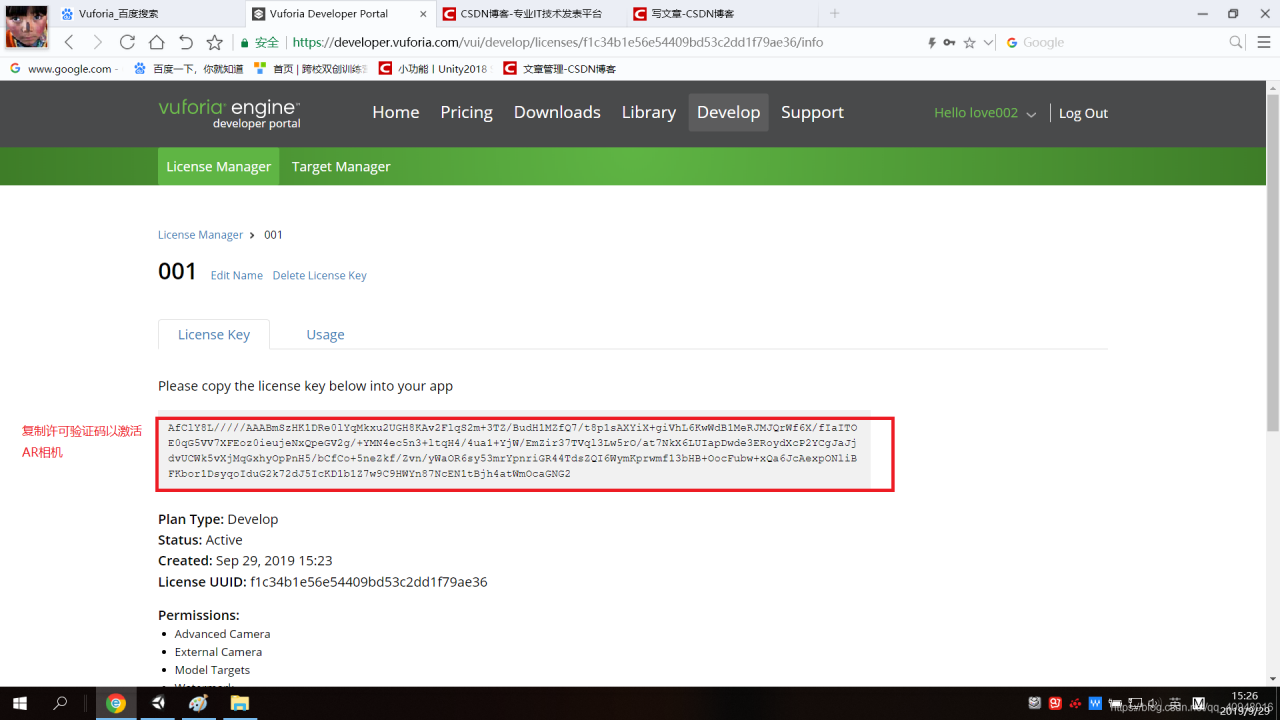Image resolution: width=1280 pixels, height=720 pixels.
Task: Click the blue W icon in system tray
Action: pos(1095,703)
